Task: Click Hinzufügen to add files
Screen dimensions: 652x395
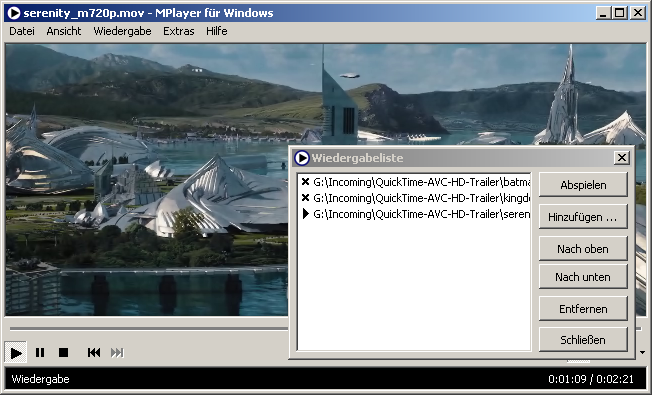Action: pyautogui.click(x=583, y=217)
